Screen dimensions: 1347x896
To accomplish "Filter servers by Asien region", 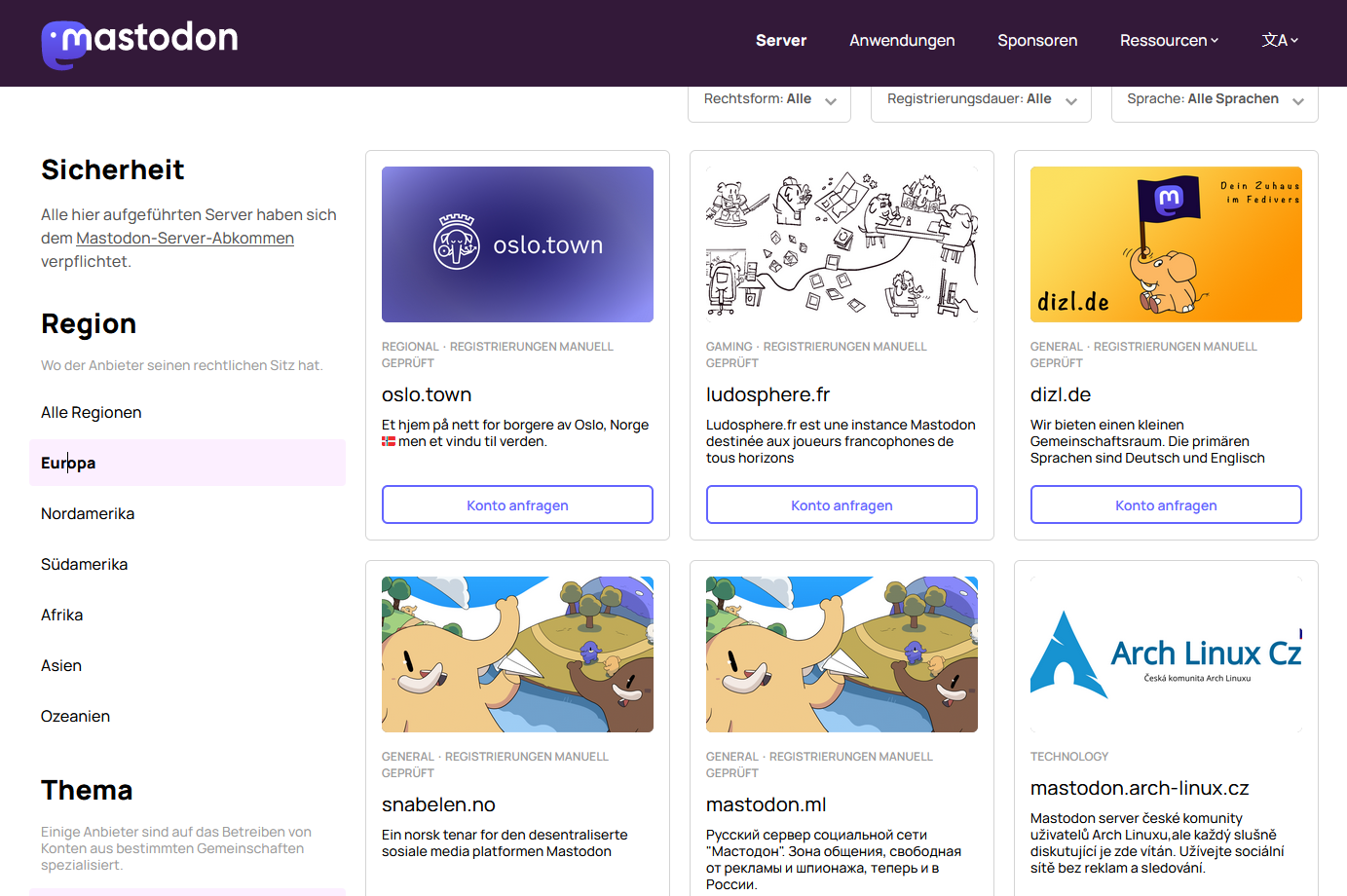I will pos(61,665).
